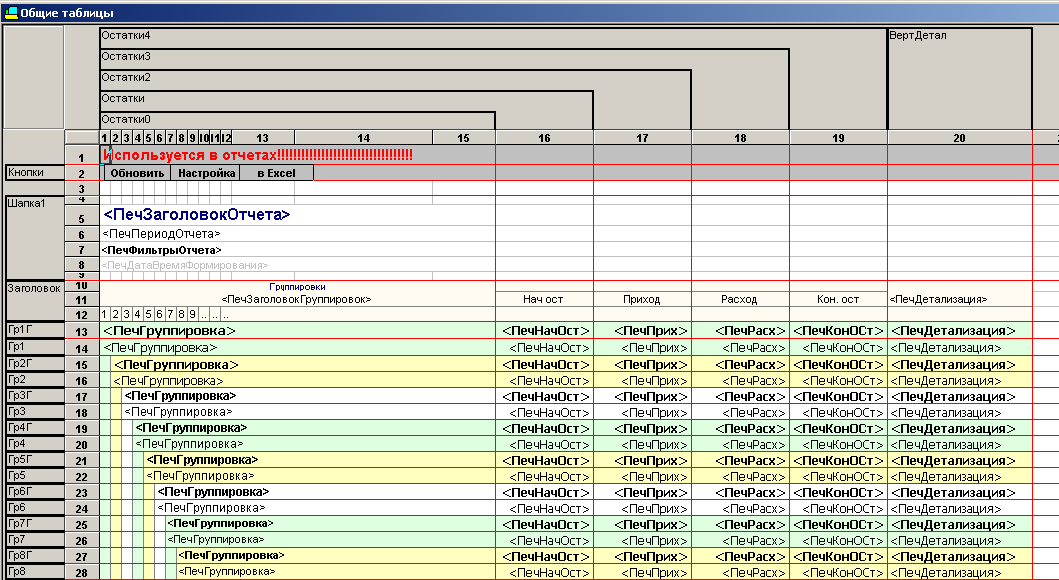The height and width of the screenshot is (580, 1059).
Task: Select the column 14 header
Action: point(362,137)
